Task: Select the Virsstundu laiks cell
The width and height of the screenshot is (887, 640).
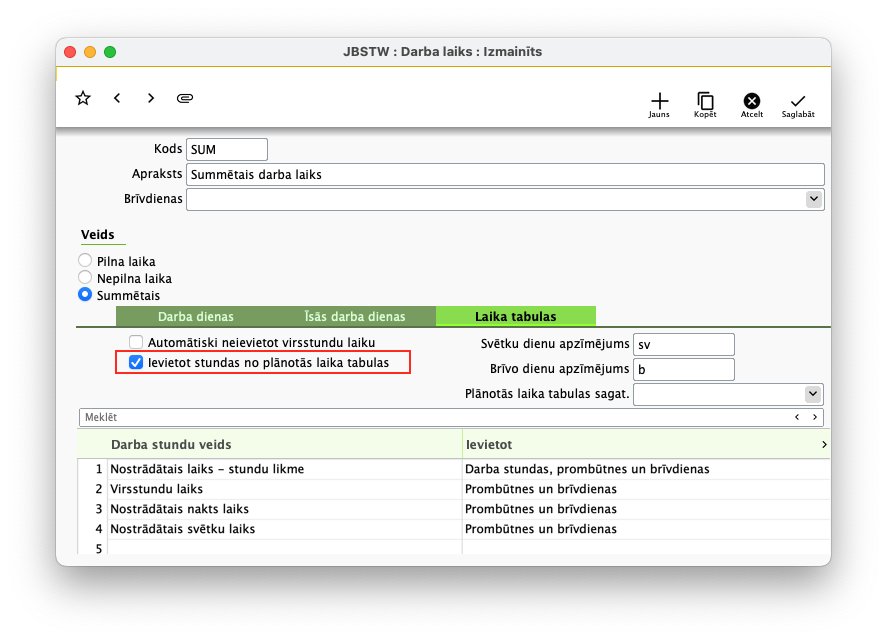Action: coord(285,489)
